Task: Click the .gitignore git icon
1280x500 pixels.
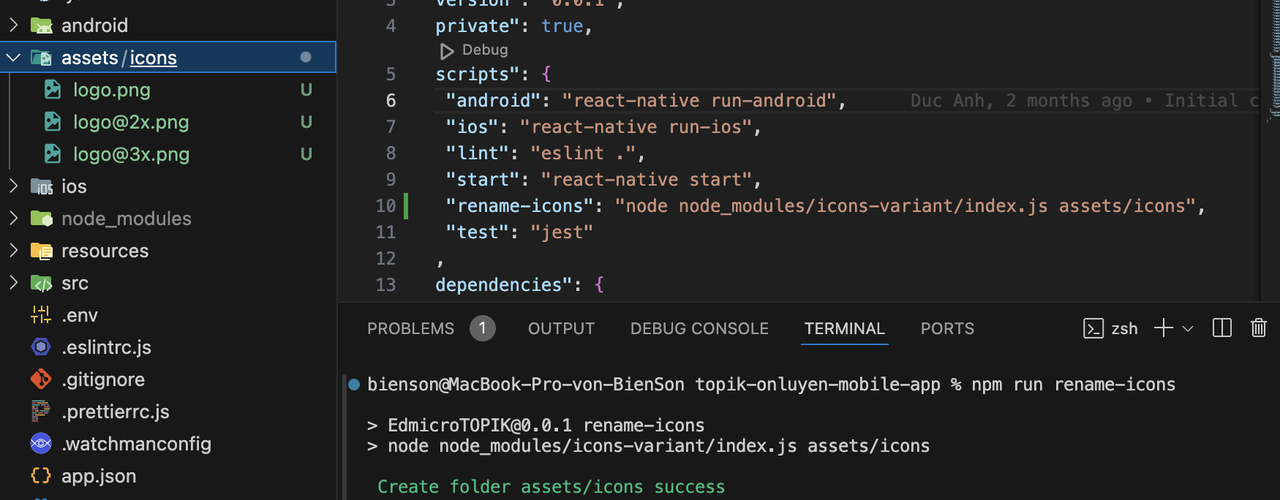Action: tap(41, 379)
